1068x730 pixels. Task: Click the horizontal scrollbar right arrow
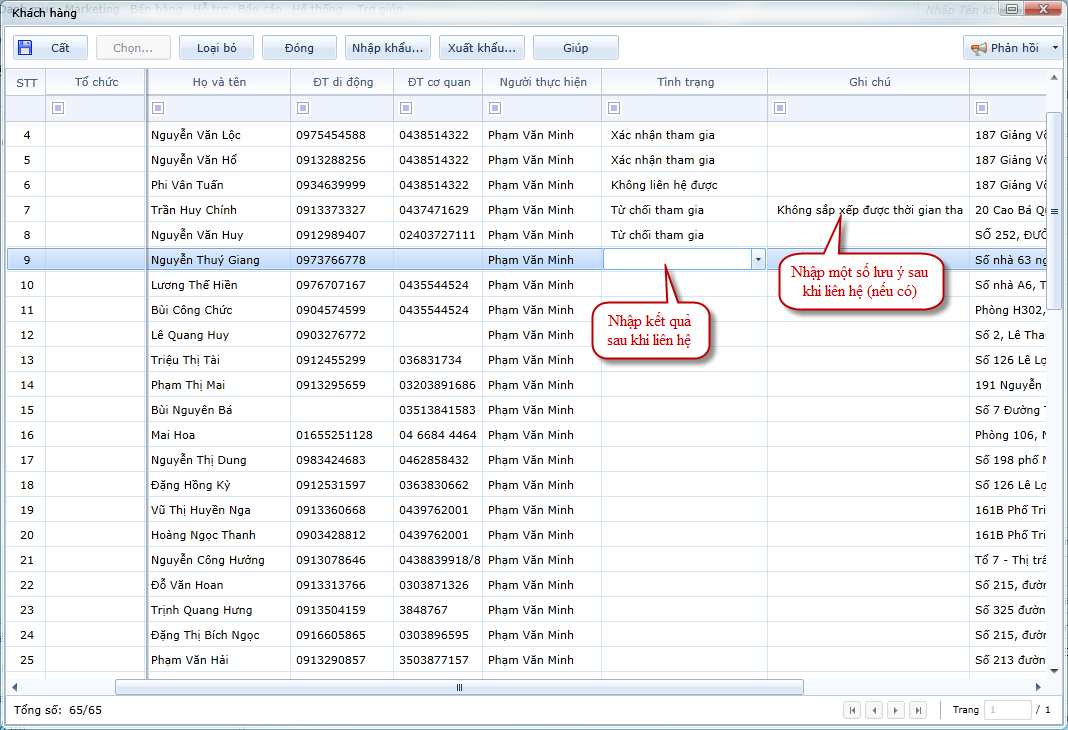click(x=1039, y=687)
